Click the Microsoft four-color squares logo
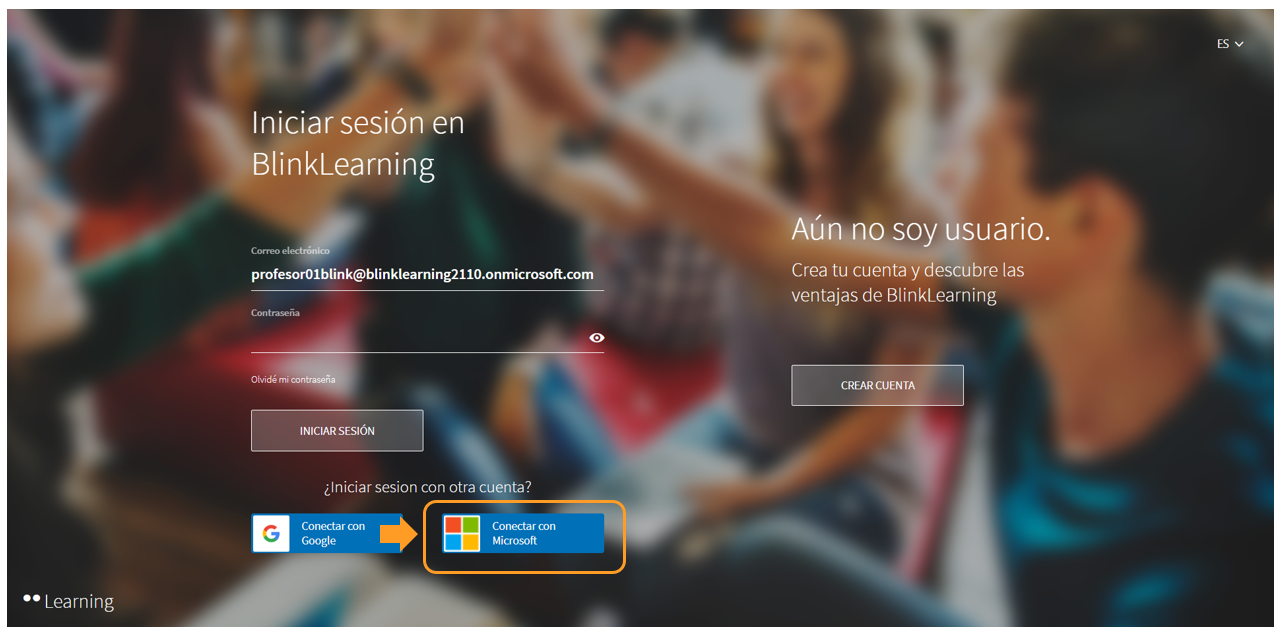 click(462, 534)
